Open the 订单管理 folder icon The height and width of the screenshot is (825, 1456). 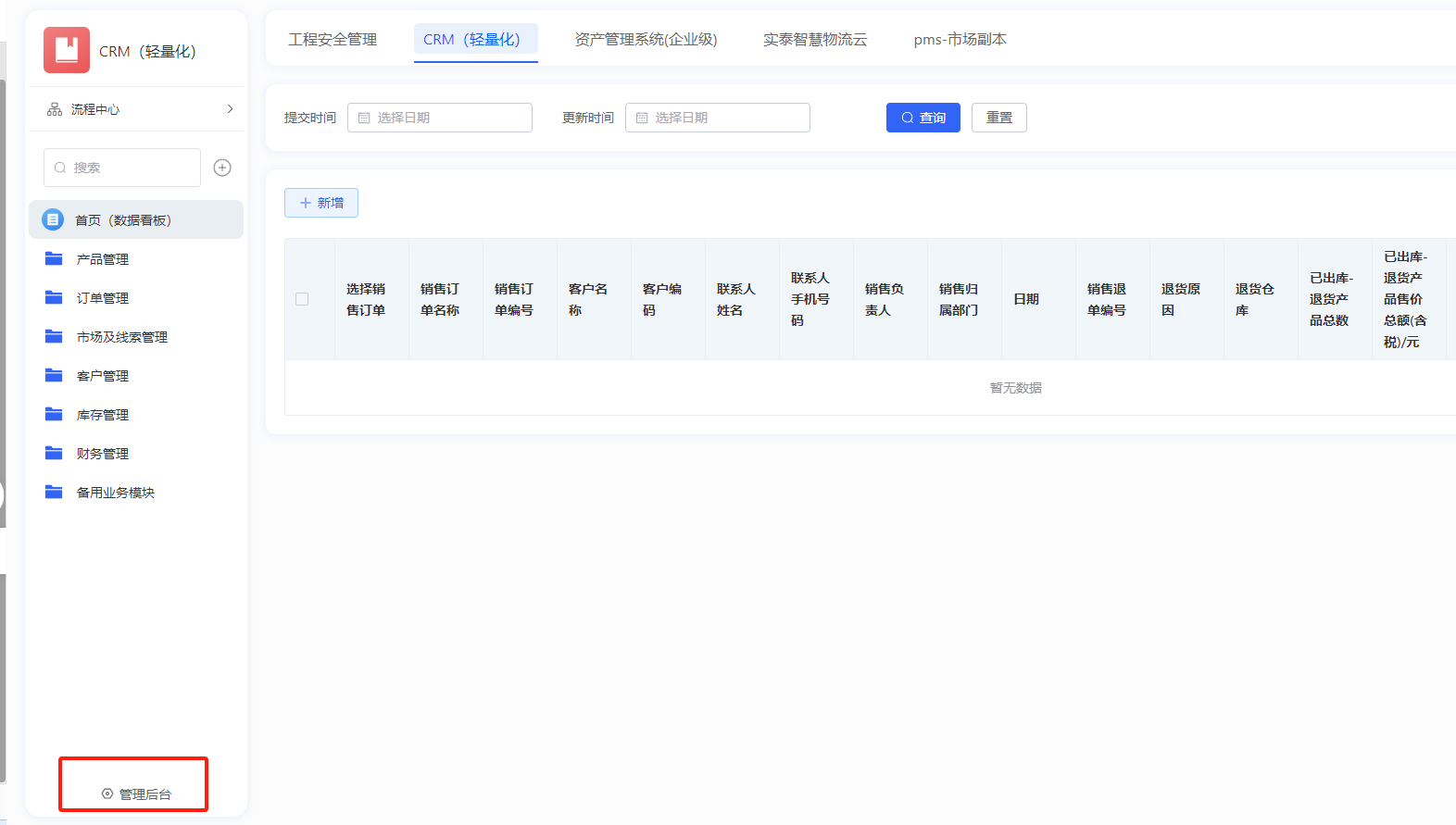(x=55, y=298)
